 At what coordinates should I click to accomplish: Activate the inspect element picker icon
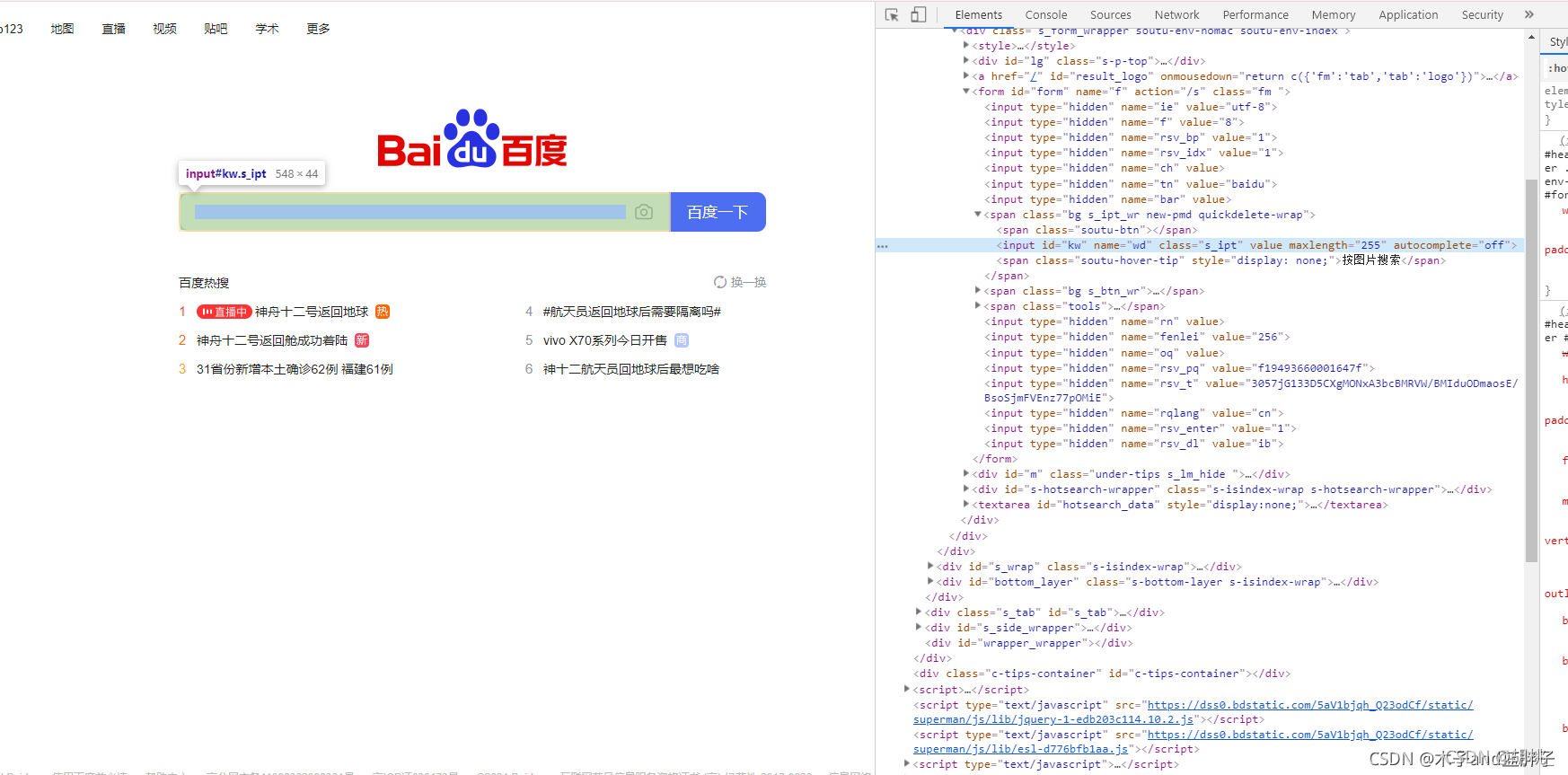pyautogui.click(x=892, y=14)
